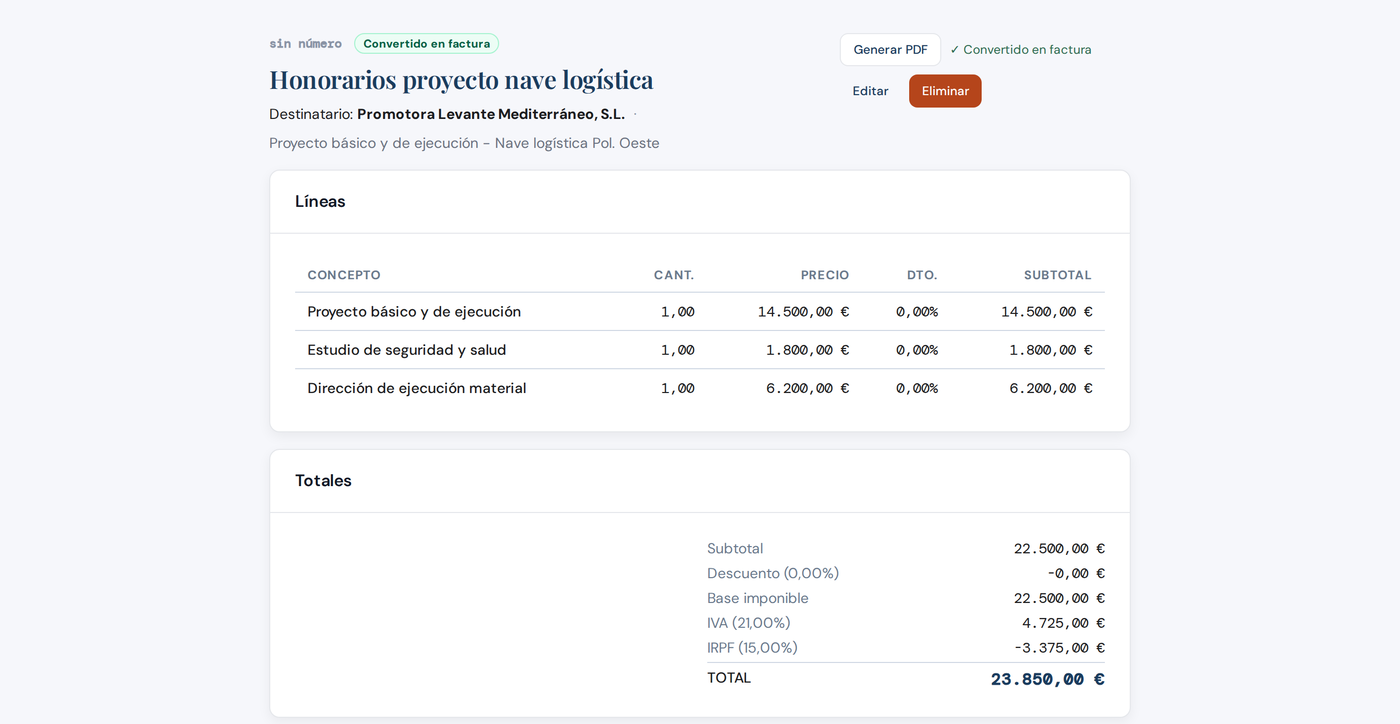Click the CANT. column header
This screenshot has width=1400, height=724.
pos(674,275)
